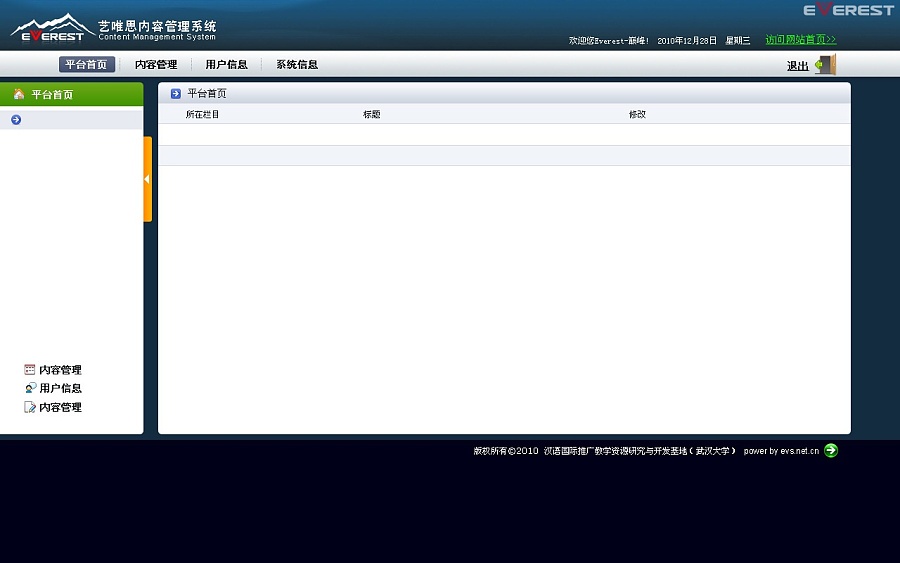Screen dimensions: 900x563
Task: Click the power by evs.net.cn text
Action: click(781, 451)
